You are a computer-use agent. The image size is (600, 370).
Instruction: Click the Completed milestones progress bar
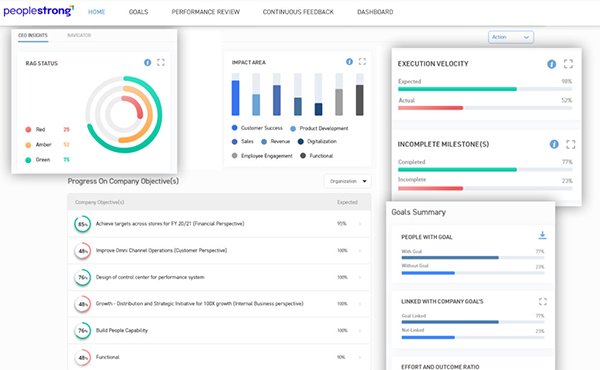pyautogui.click(x=485, y=170)
